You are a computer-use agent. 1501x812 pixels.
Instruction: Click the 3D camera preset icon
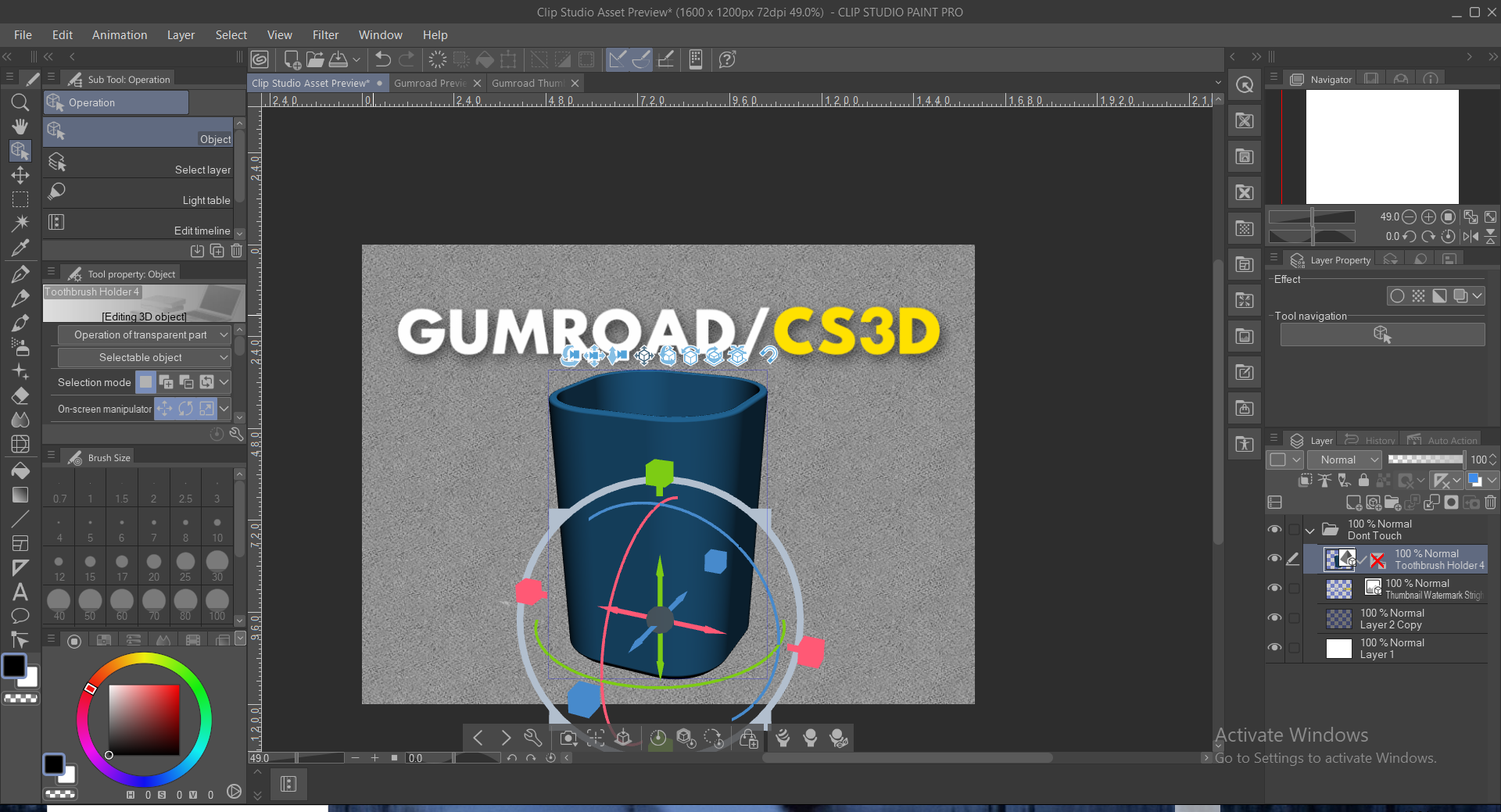coord(568,738)
